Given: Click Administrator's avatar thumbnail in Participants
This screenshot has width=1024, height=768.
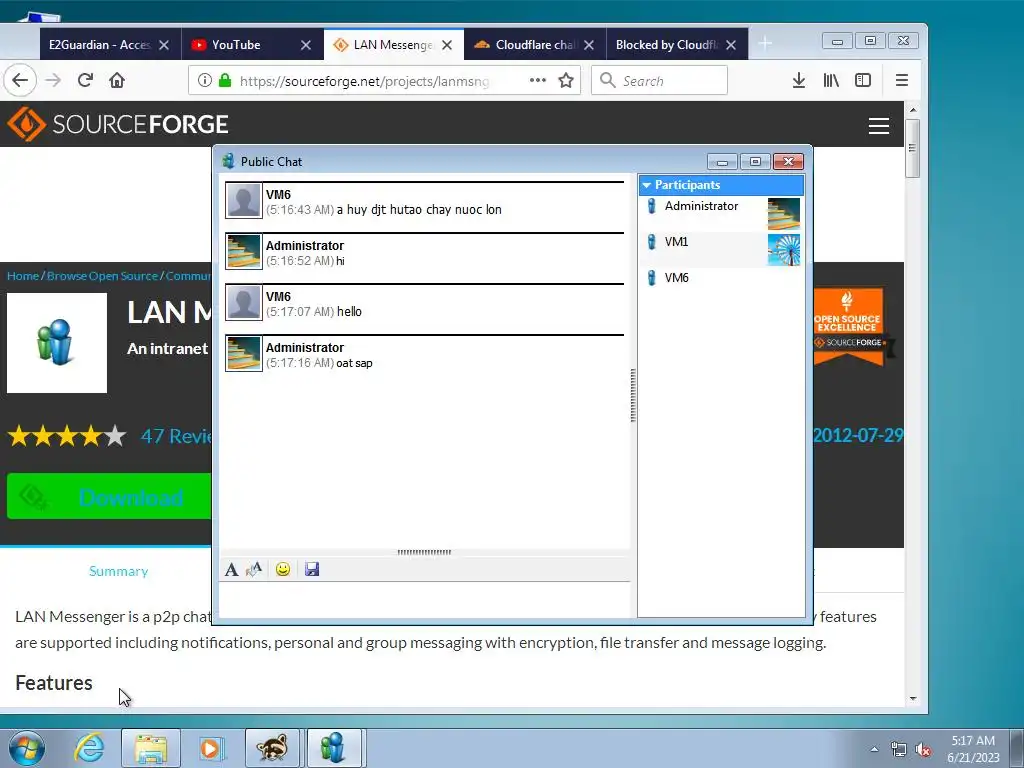Looking at the screenshot, I should 784,214.
